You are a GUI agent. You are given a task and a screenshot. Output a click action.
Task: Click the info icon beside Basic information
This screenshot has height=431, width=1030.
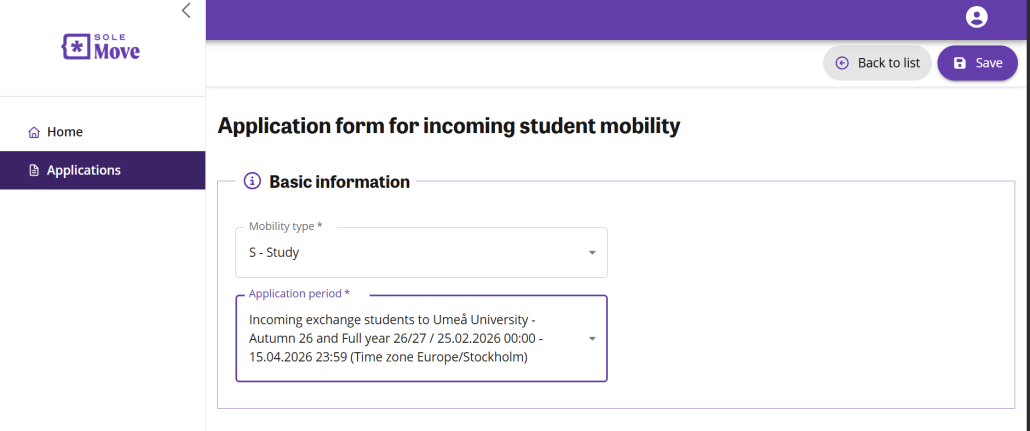coord(252,182)
